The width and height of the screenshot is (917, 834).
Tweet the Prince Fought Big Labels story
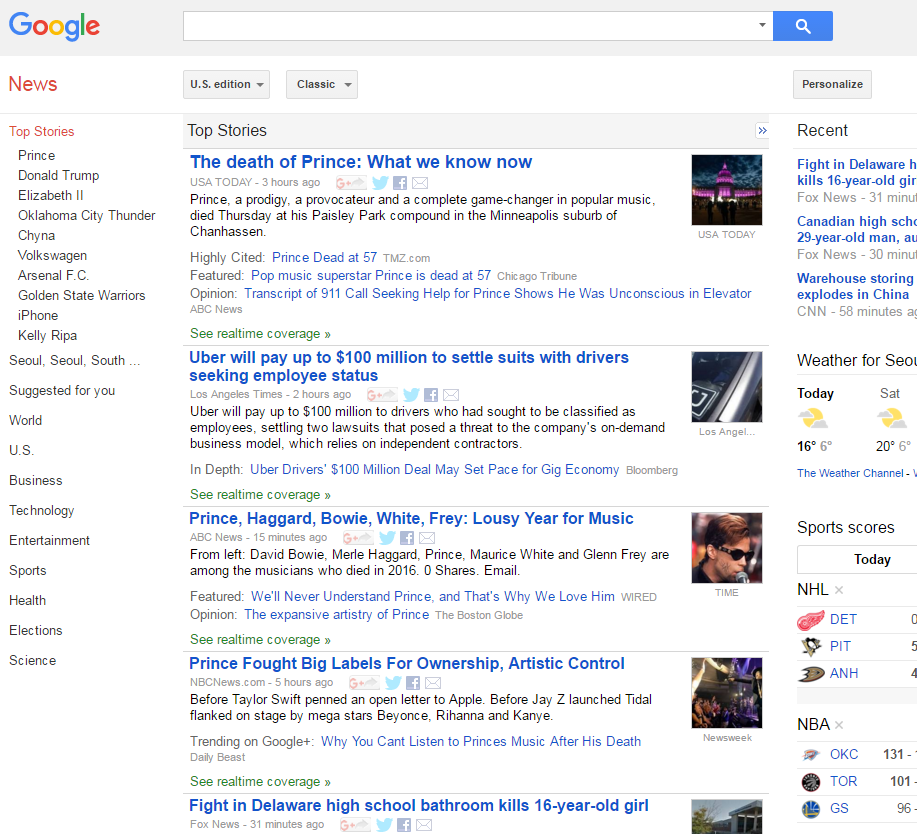tap(393, 683)
